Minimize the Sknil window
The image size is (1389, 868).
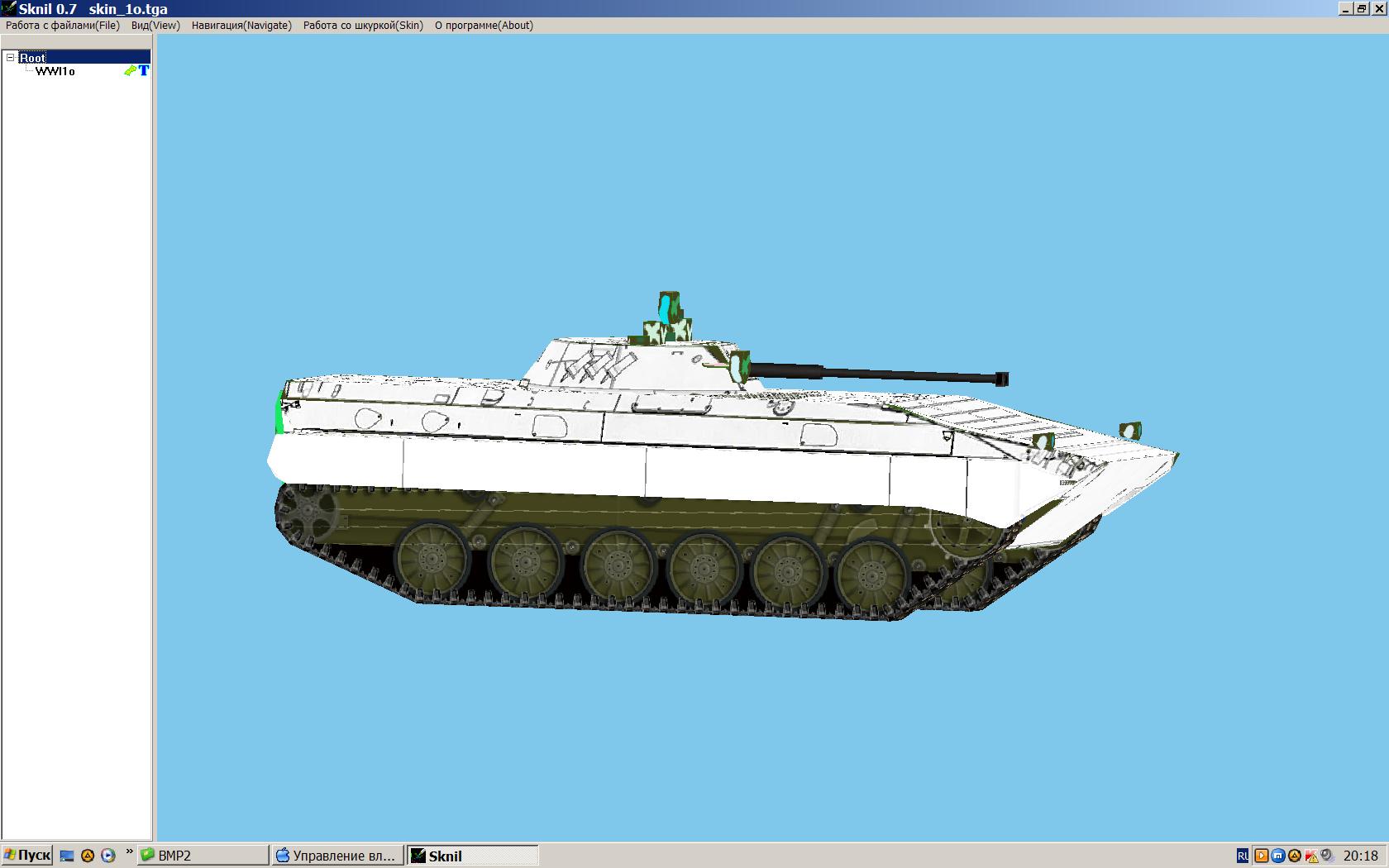1345,9
